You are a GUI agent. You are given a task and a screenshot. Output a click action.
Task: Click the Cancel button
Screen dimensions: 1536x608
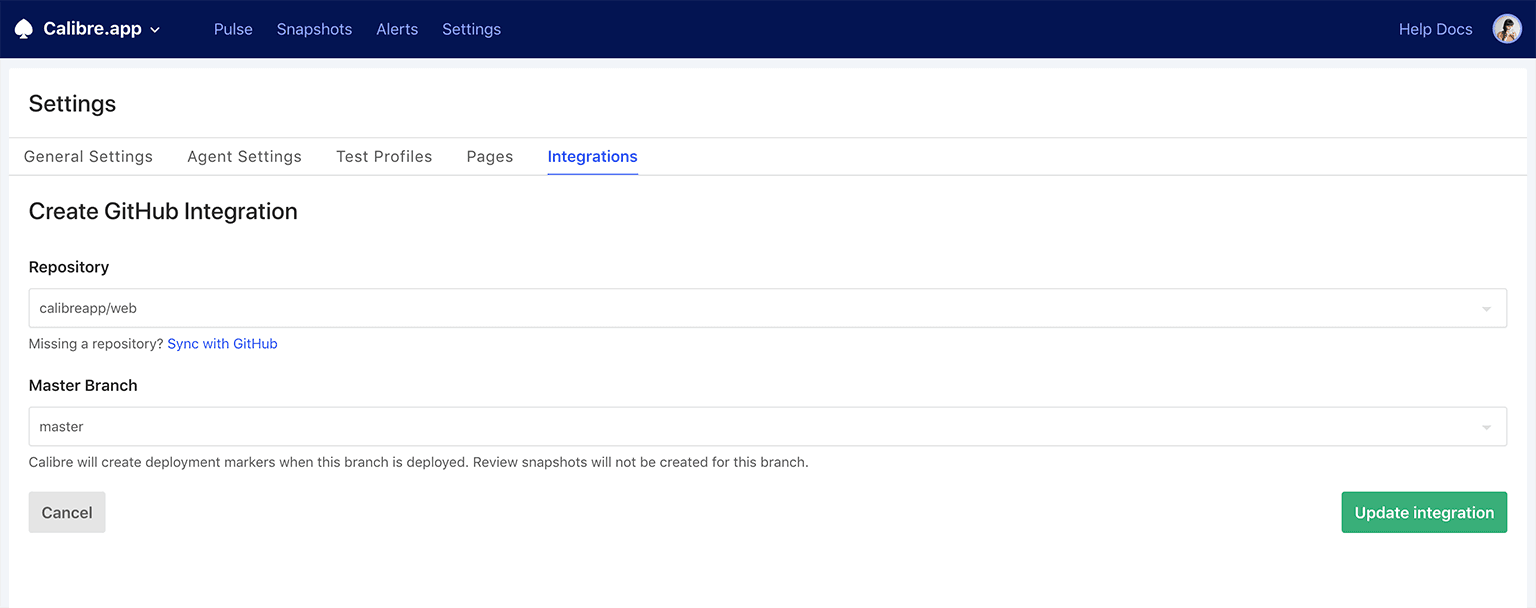click(x=66, y=512)
